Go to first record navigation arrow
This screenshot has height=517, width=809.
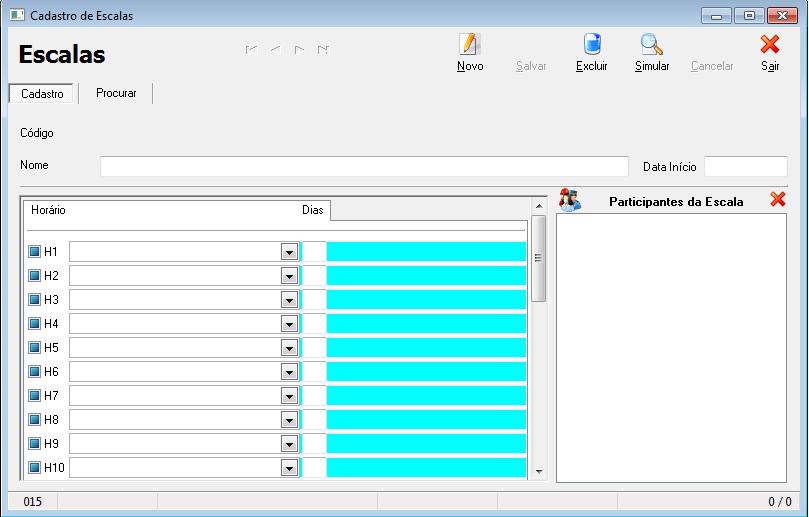point(252,49)
